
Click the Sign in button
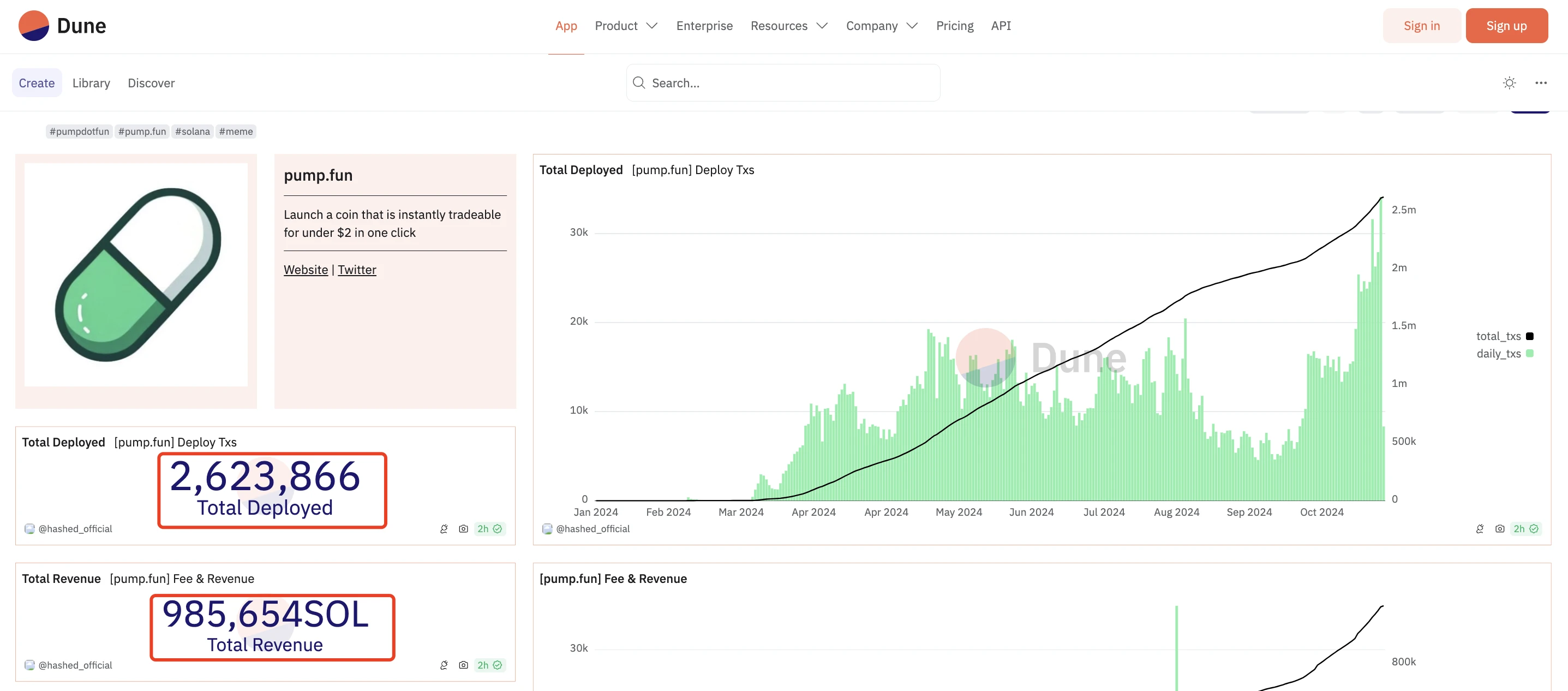1421,26
